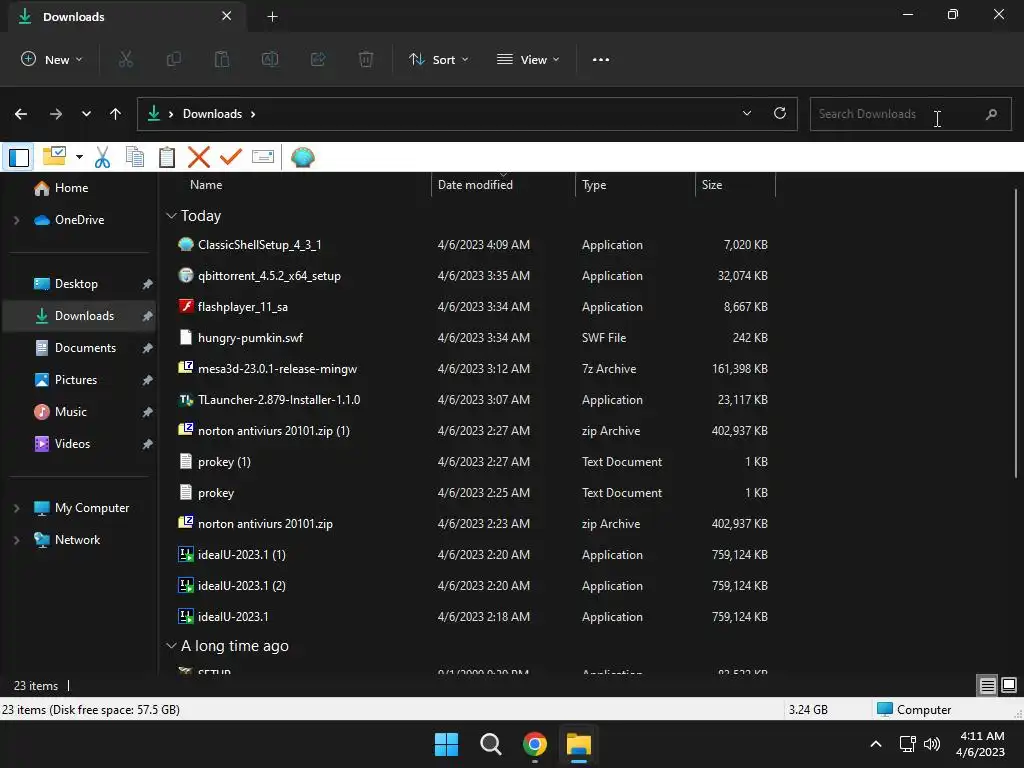The height and width of the screenshot is (768, 1024).
Task: Sort by the Size column header
Action: click(x=712, y=185)
